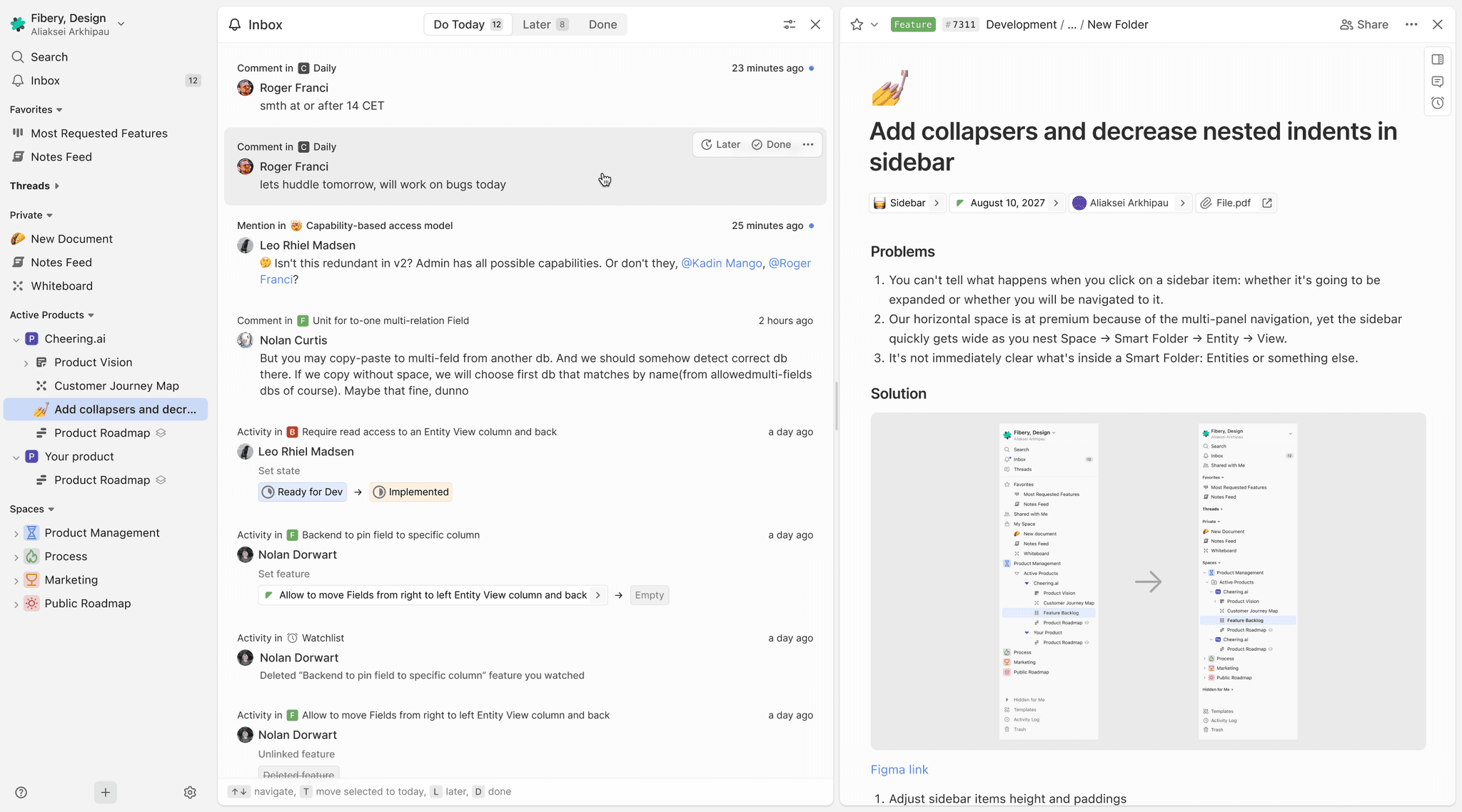The image size is (1462, 812).
Task: Toggle the side panel layout icon
Action: coord(1438,59)
